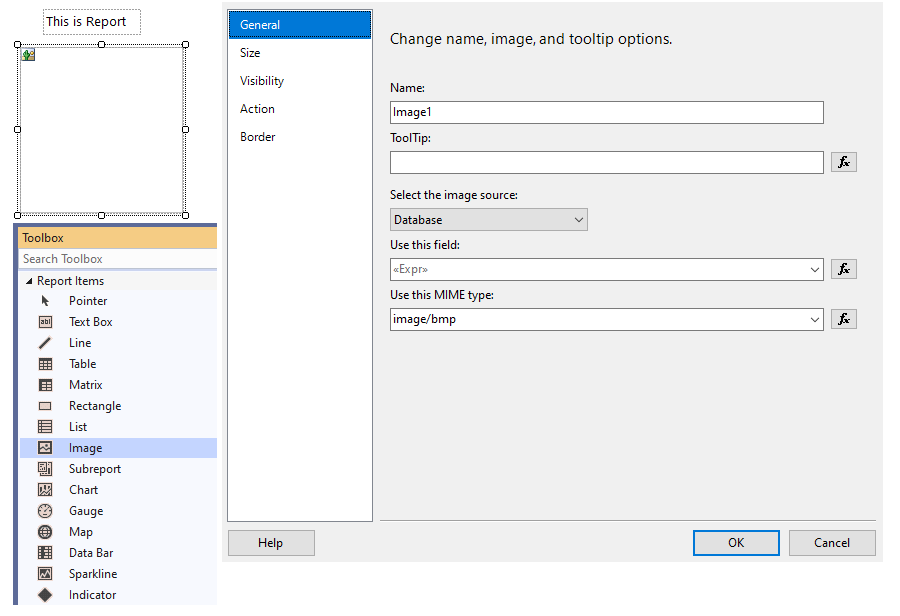Expand the Use this field dropdown
This screenshot has width=900, height=616.
814,270
